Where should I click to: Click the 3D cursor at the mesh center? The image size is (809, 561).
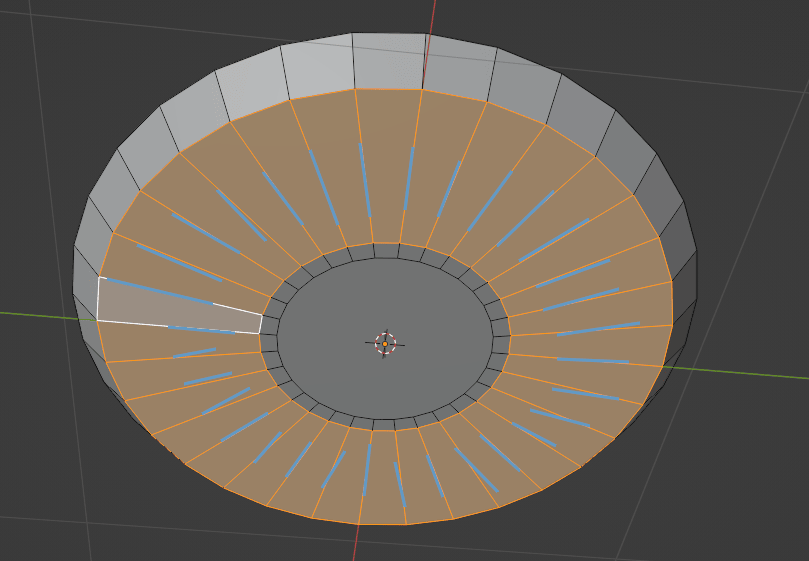pos(385,343)
